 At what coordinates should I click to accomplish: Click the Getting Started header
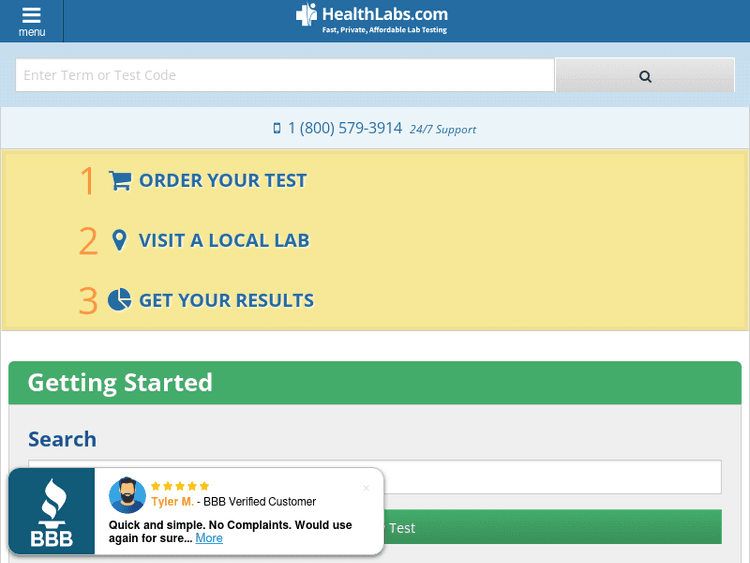375,383
